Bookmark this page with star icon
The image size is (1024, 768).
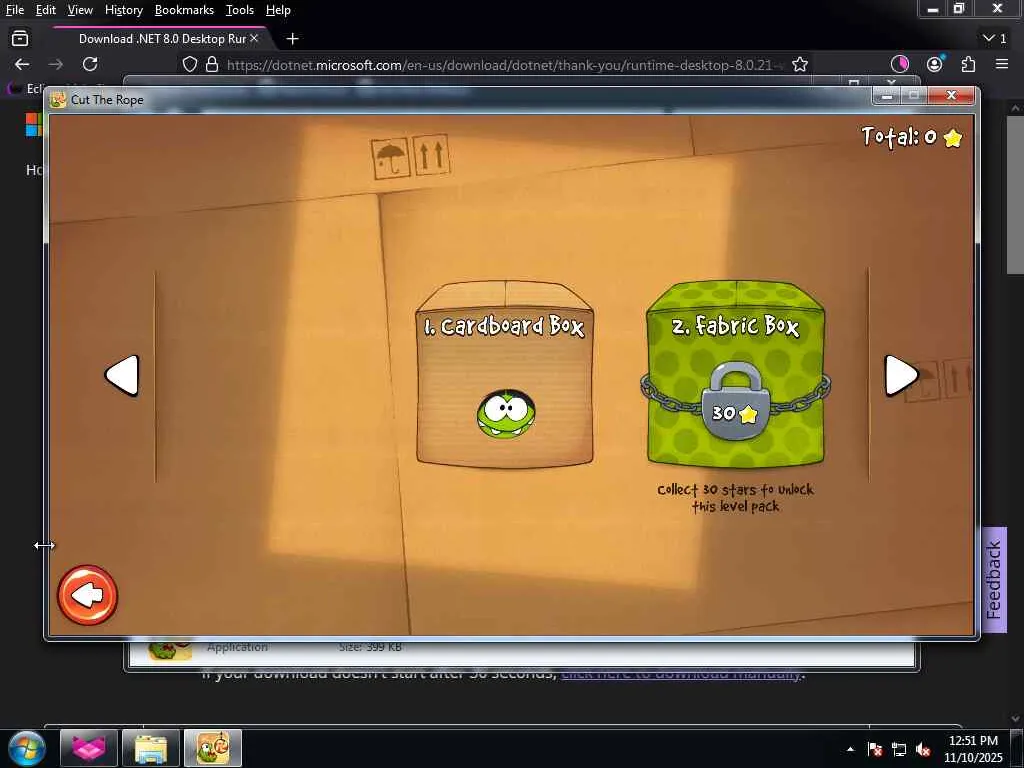(x=800, y=64)
